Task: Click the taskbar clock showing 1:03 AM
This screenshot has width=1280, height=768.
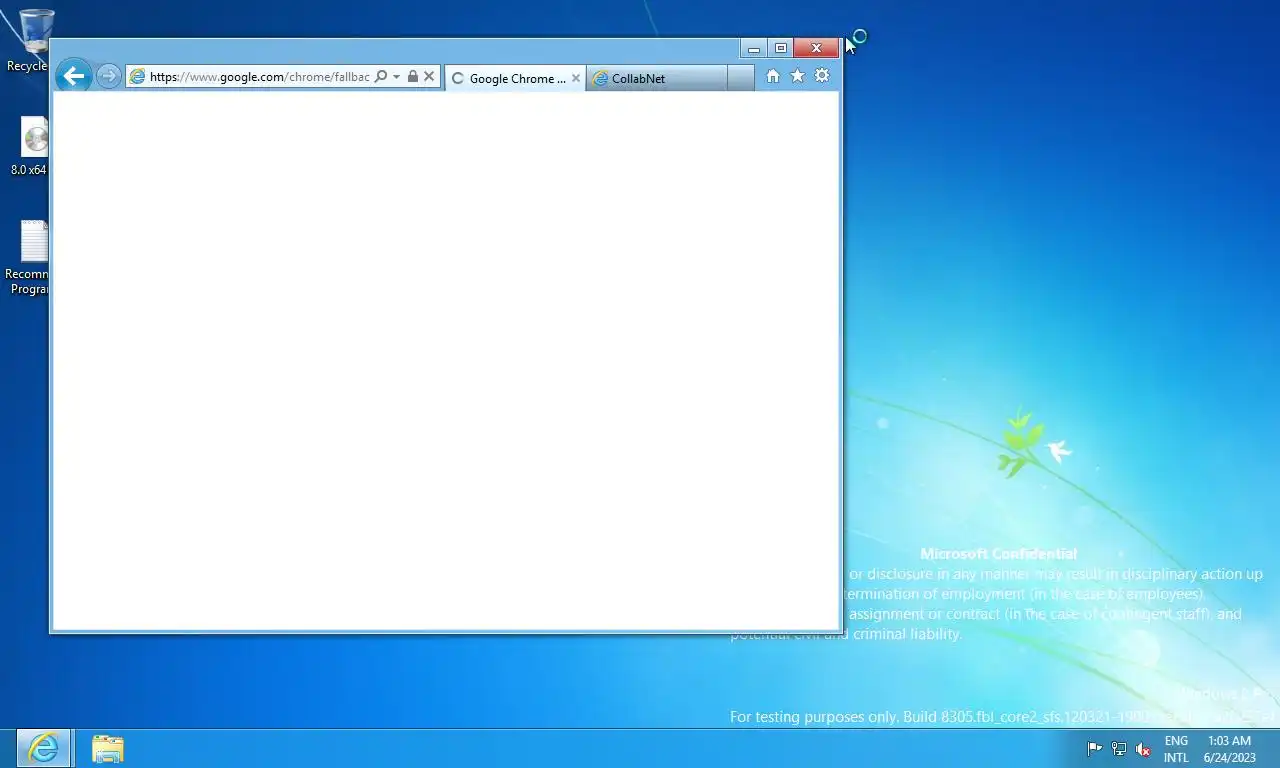Action: click(x=1229, y=749)
